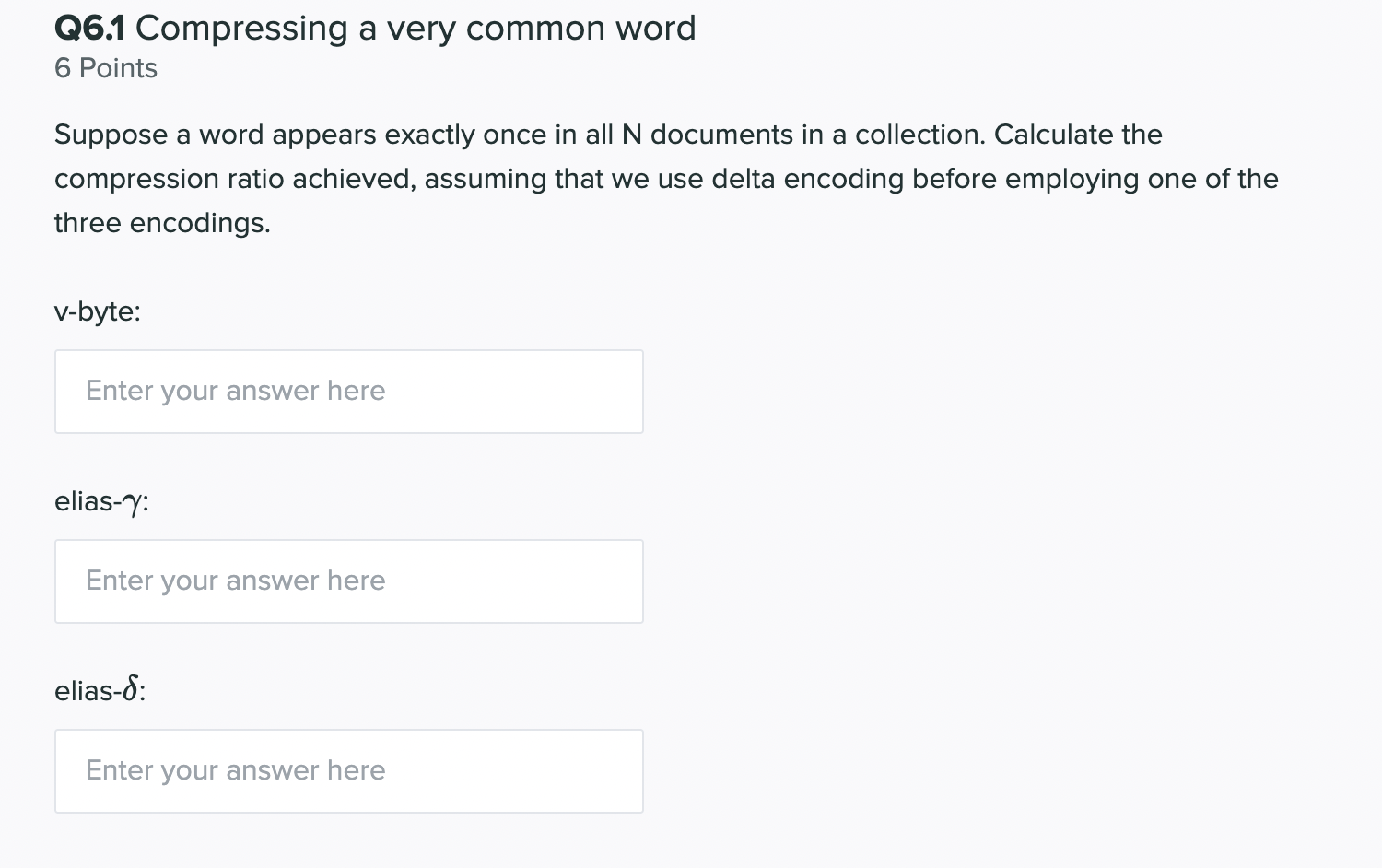Click the v-byte answer input field
Viewport: 1382px width, 868px height.
(x=348, y=392)
